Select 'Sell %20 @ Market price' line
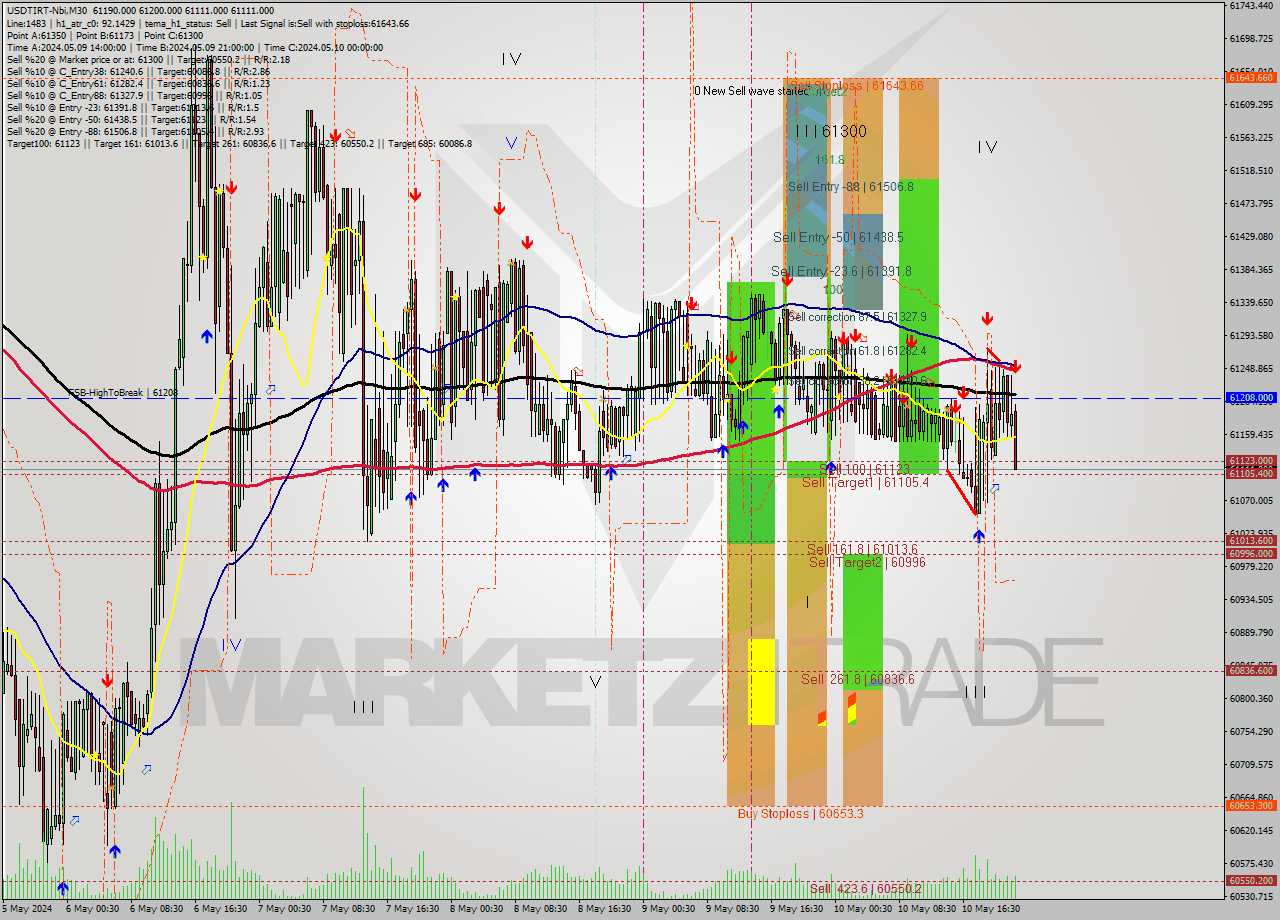Image resolution: width=1280 pixels, height=920 pixels. [148, 59]
